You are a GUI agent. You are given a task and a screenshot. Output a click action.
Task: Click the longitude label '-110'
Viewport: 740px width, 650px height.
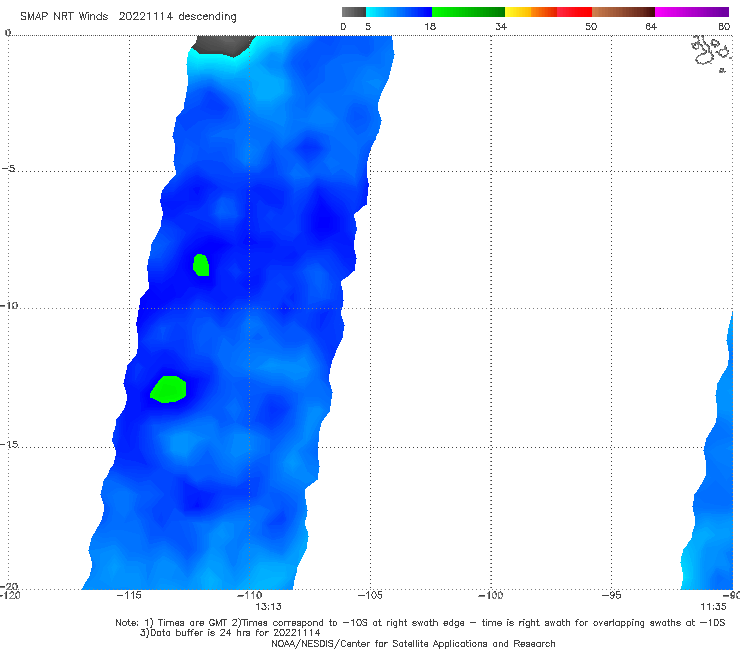249,595
